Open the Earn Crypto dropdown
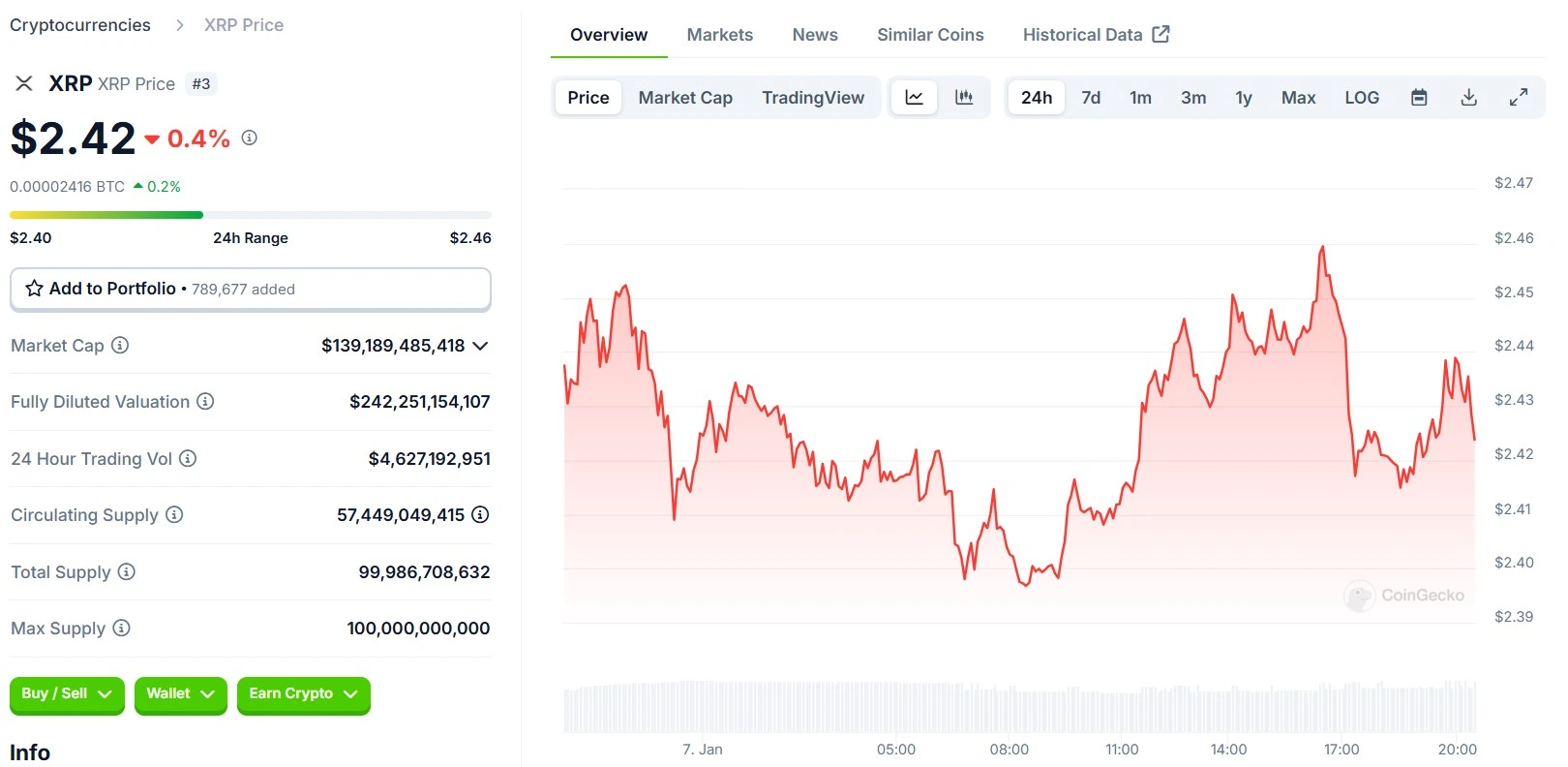1568x767 pixels. point(303,694)
